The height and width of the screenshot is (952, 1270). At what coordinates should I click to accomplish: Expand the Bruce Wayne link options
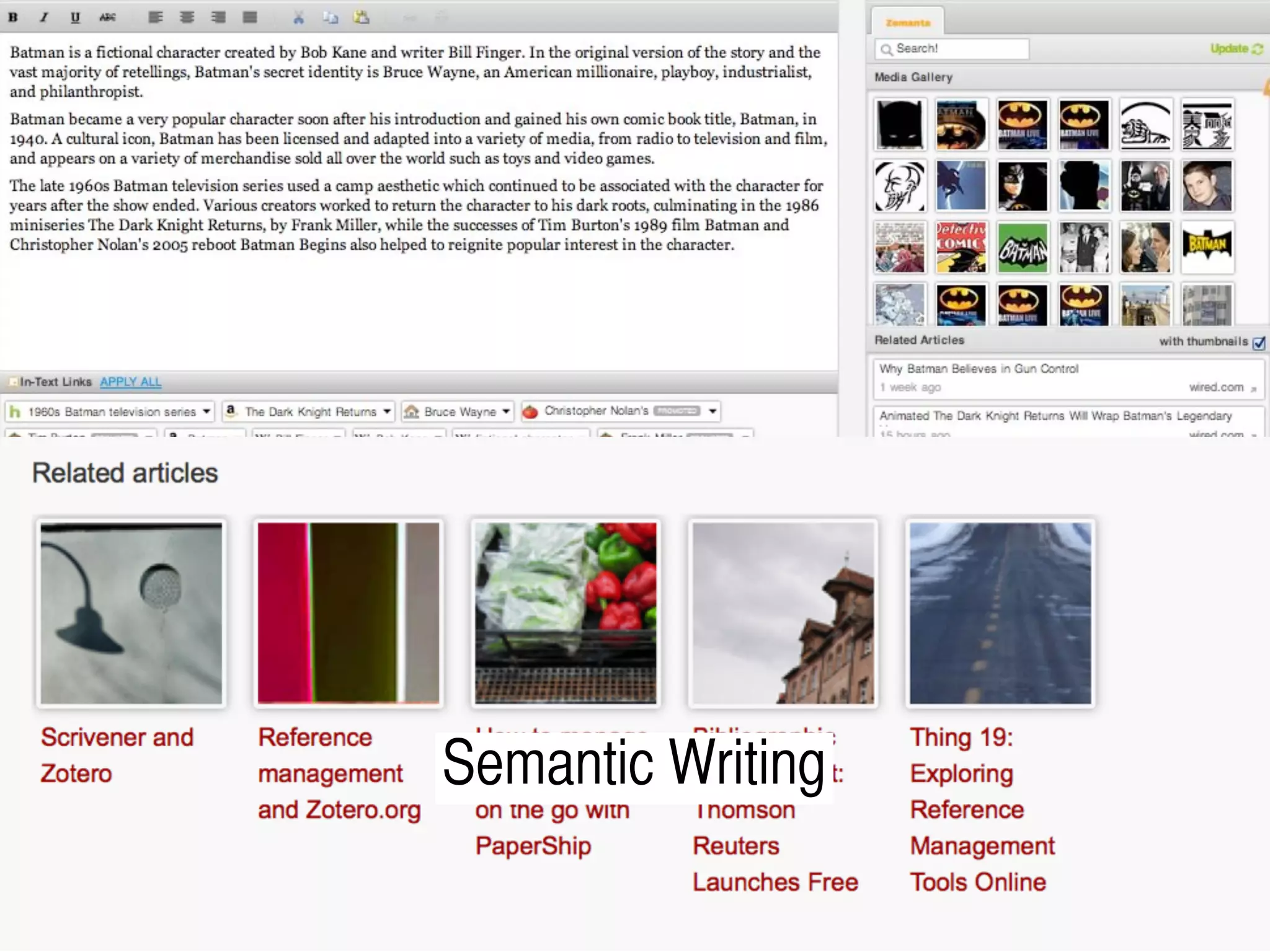point(506,412)
